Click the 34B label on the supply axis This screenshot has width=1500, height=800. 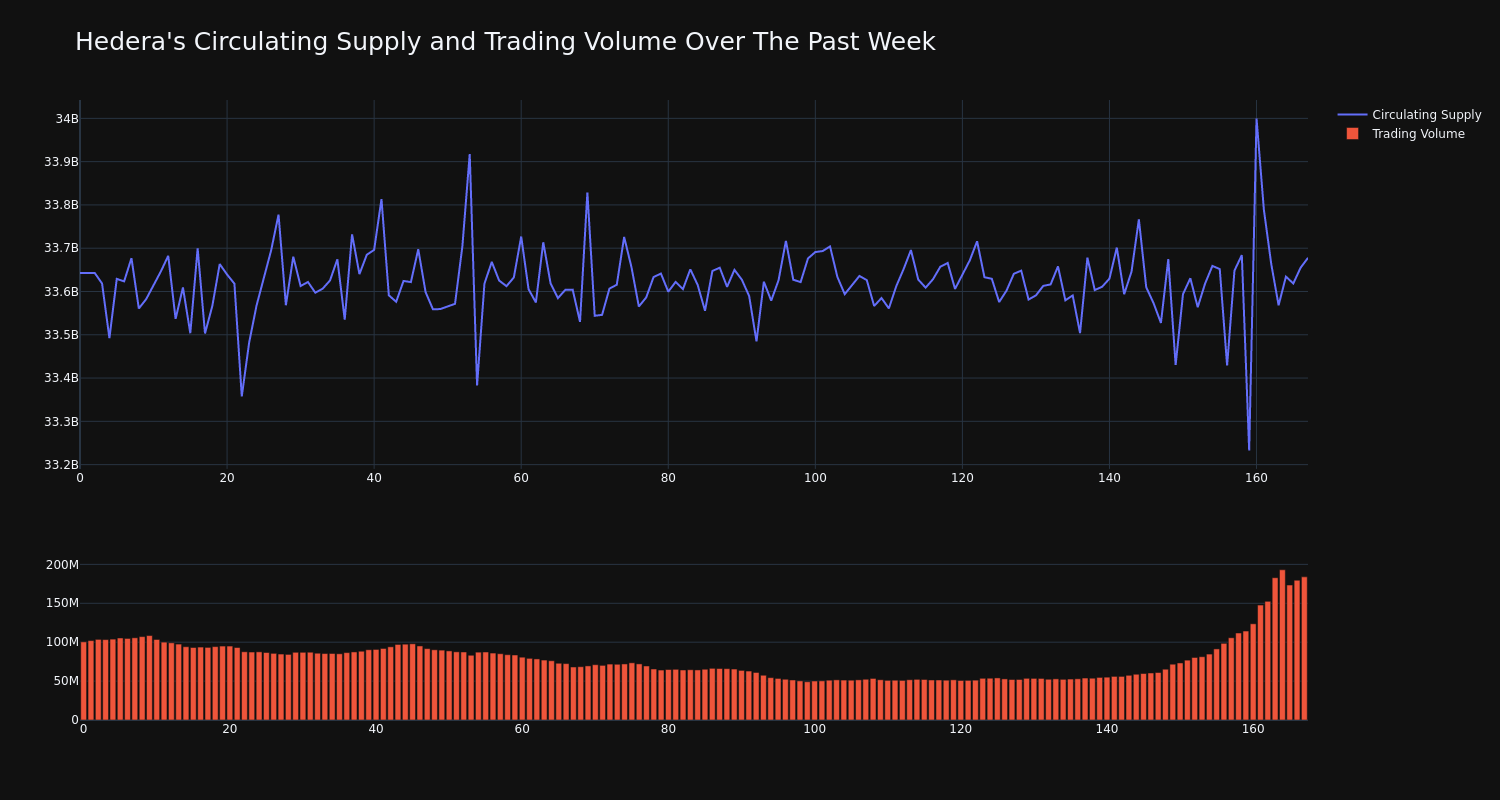tap(67, 119)
